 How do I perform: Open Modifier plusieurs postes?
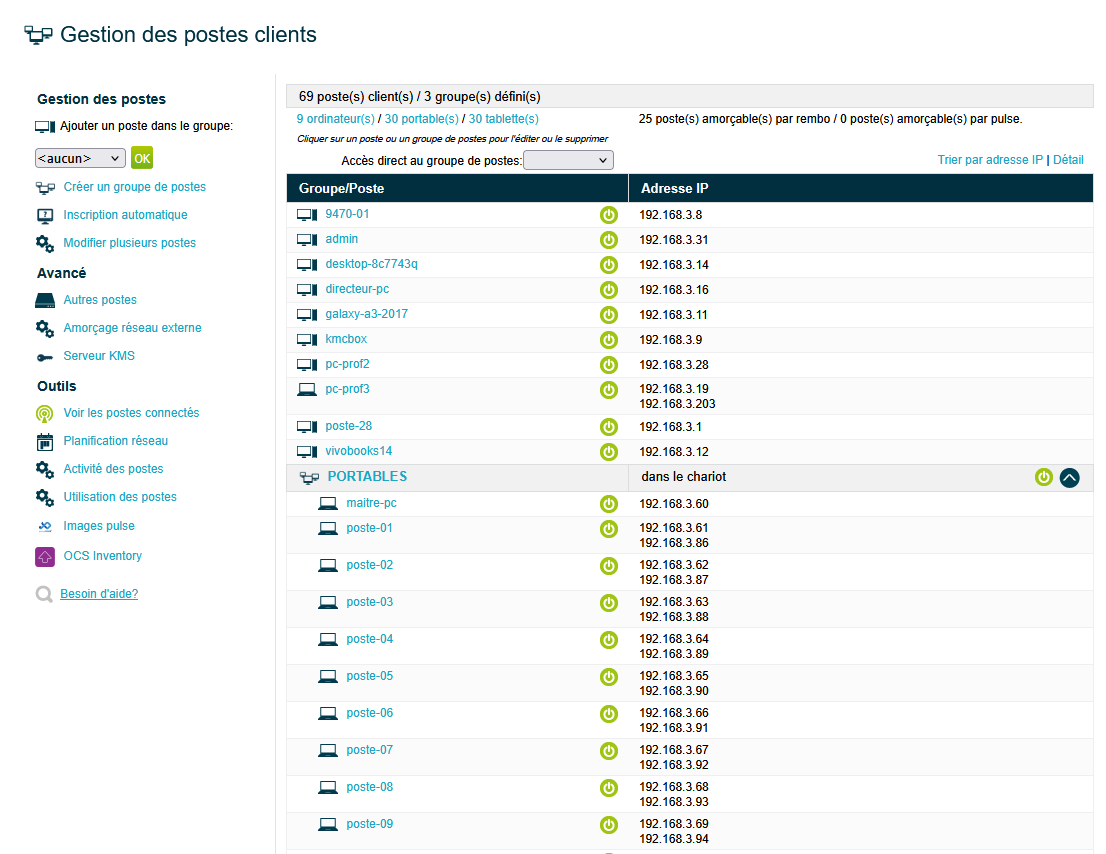pos(130,243)
